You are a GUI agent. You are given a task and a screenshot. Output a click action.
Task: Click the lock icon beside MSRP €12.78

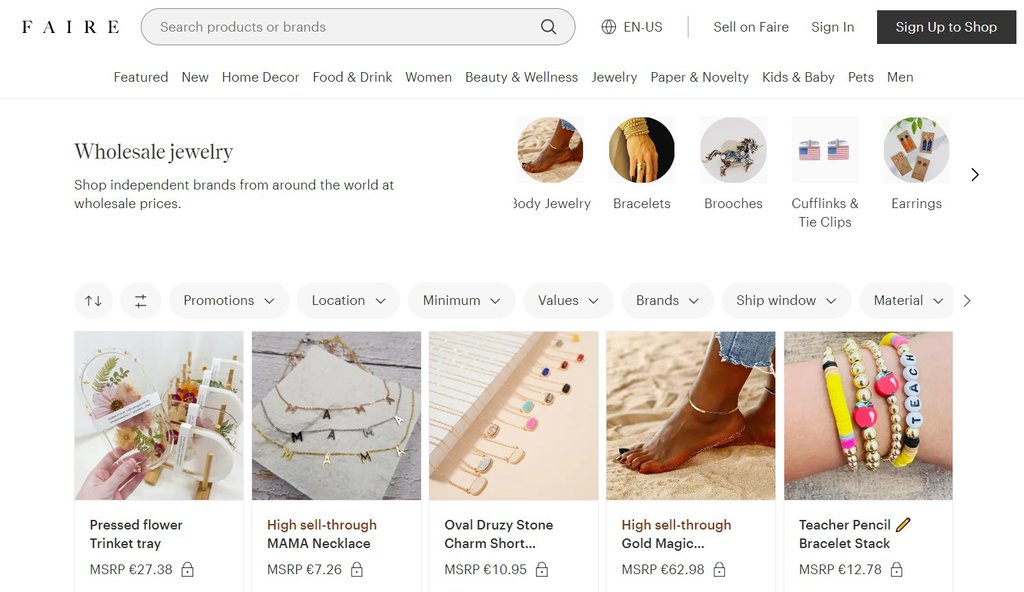(896, 569)
